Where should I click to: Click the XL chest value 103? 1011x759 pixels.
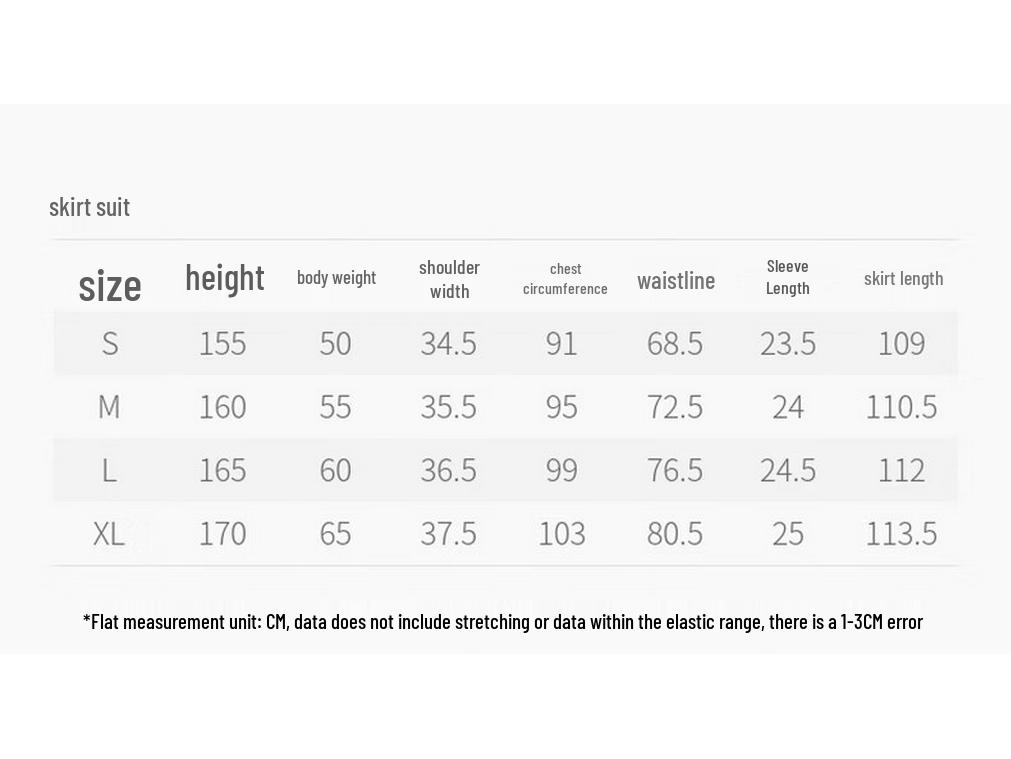point(562,533)
